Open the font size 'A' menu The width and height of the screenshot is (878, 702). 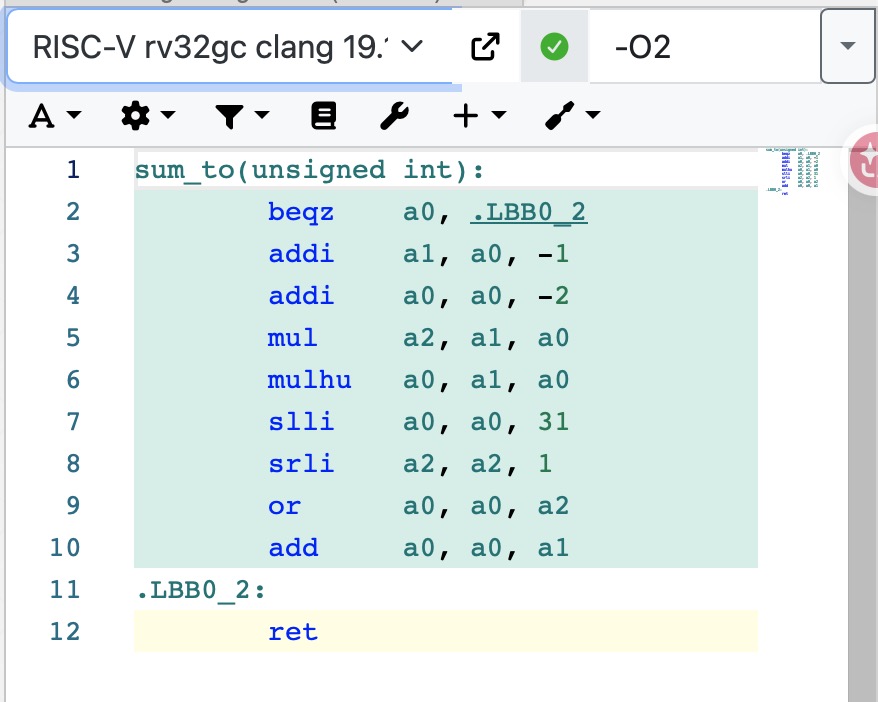pos(55,116)
